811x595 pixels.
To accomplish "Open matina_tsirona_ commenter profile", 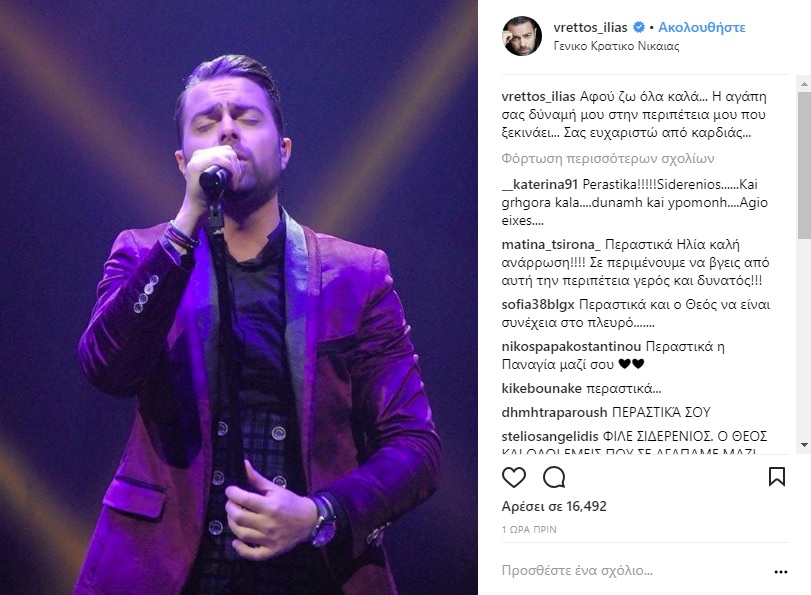I will coord(551,244).
